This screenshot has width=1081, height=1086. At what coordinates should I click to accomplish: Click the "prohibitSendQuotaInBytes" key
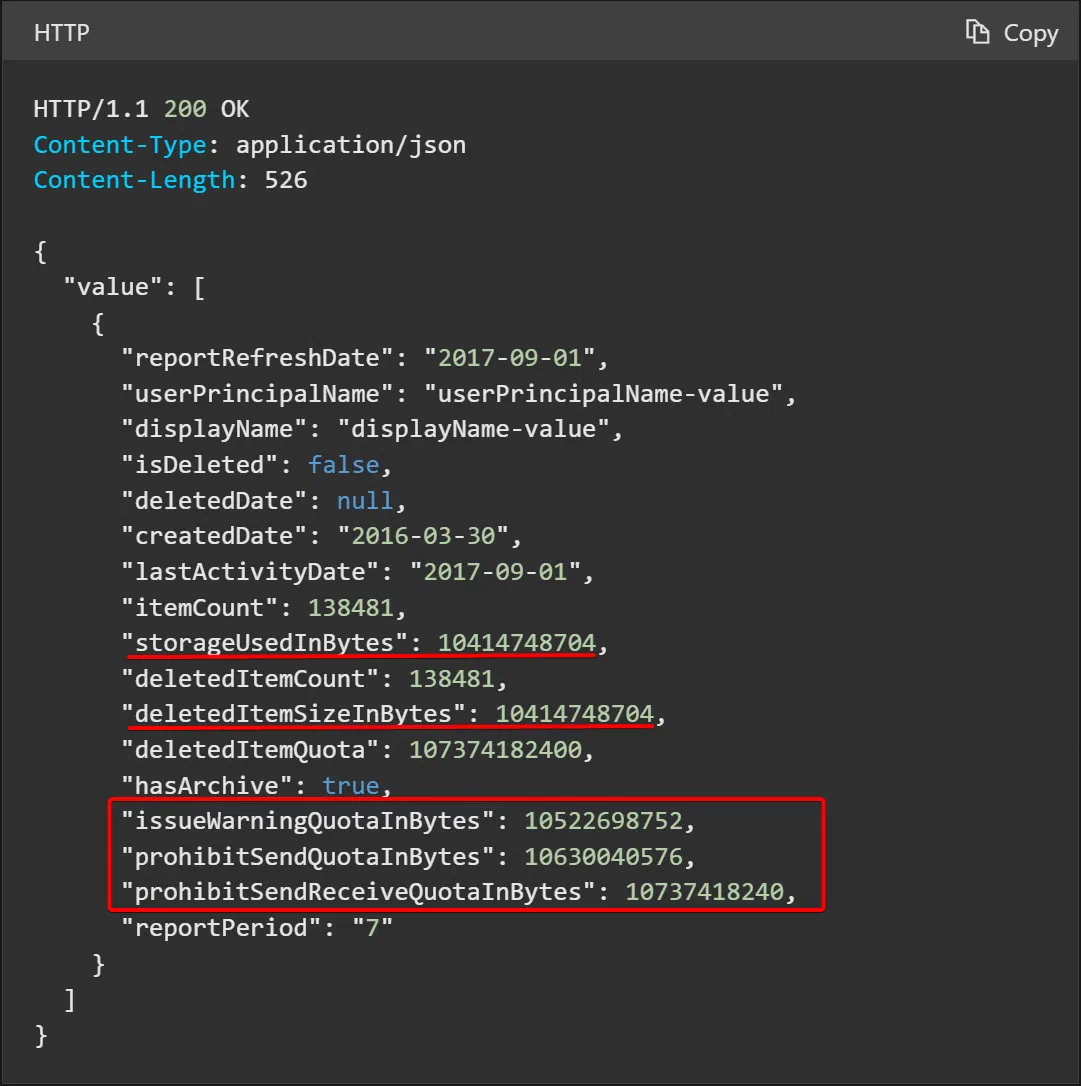pos(307,857)
